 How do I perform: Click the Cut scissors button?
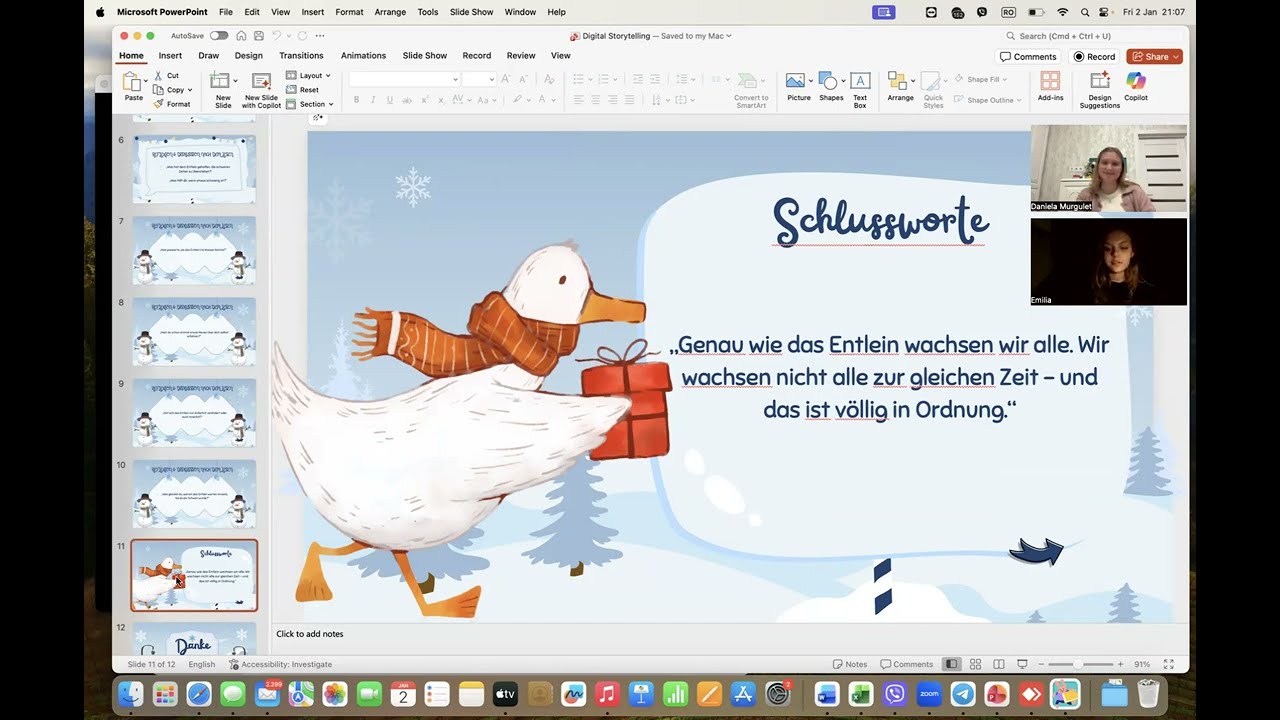click(x=166, y=76)
